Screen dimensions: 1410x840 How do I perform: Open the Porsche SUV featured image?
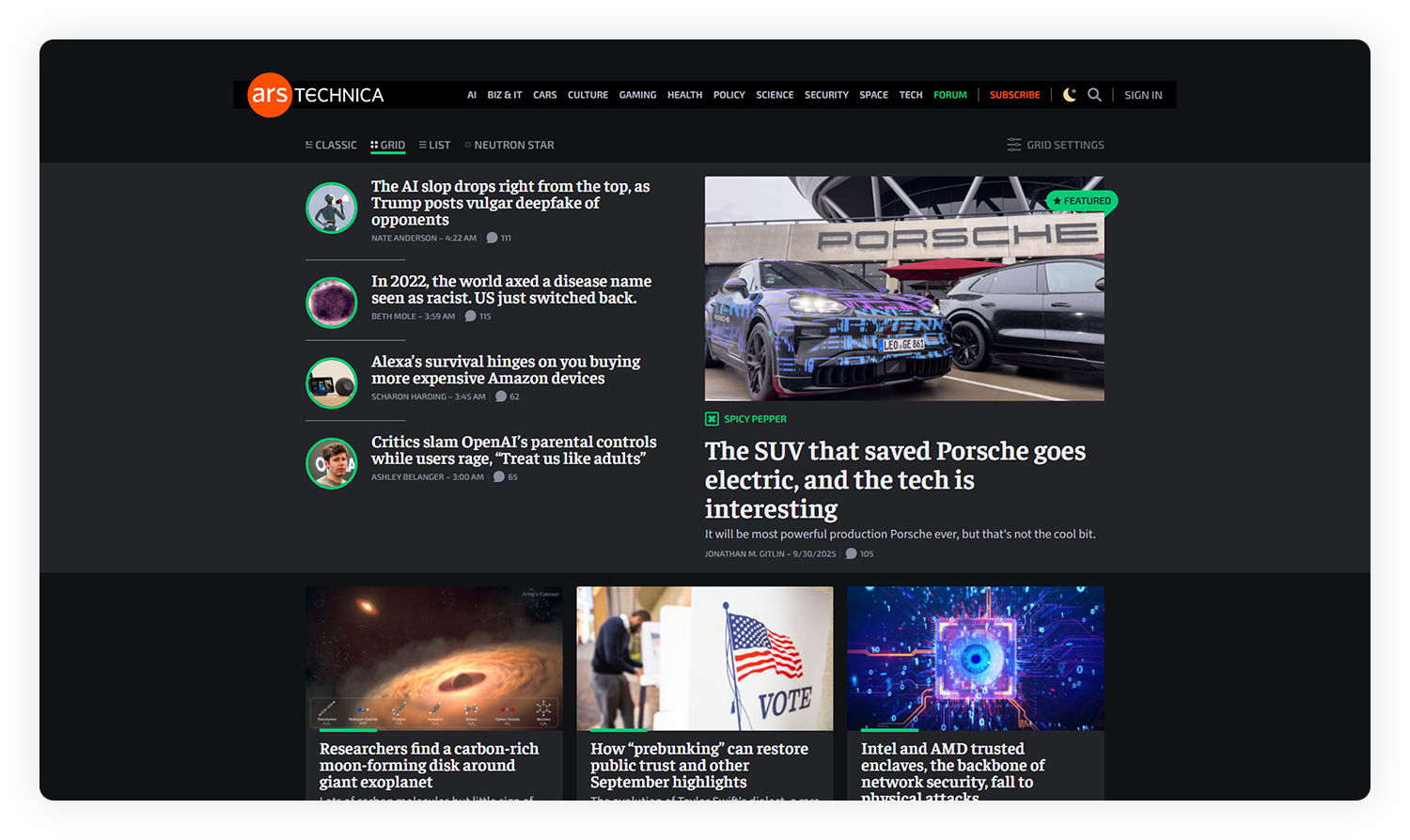tap(904, 288)
